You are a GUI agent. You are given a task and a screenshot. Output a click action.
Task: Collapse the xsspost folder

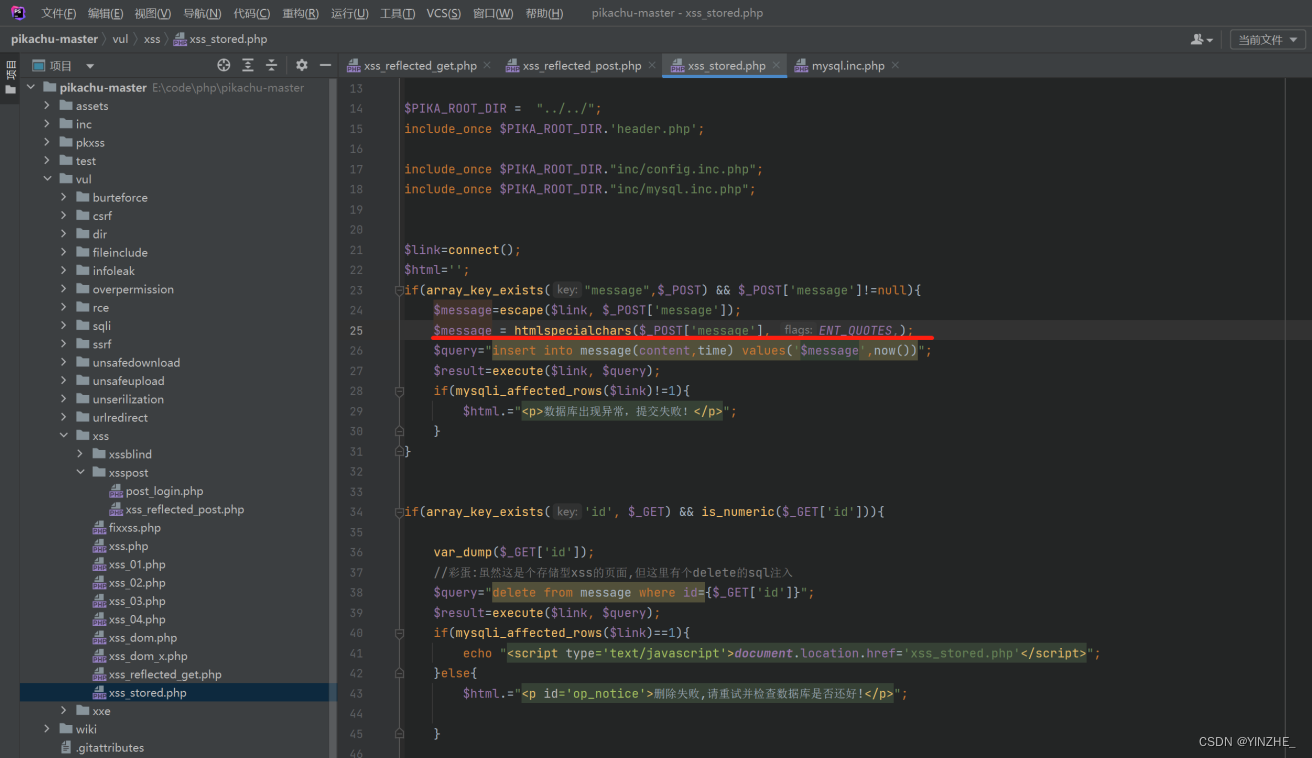[x=81, y=473]
